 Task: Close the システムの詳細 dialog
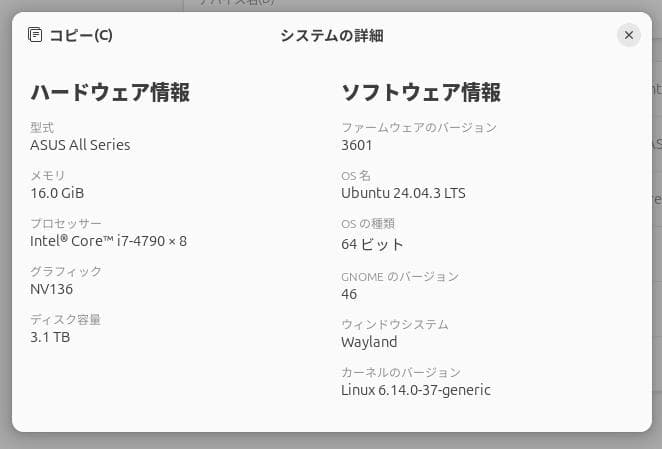[628, 35]
